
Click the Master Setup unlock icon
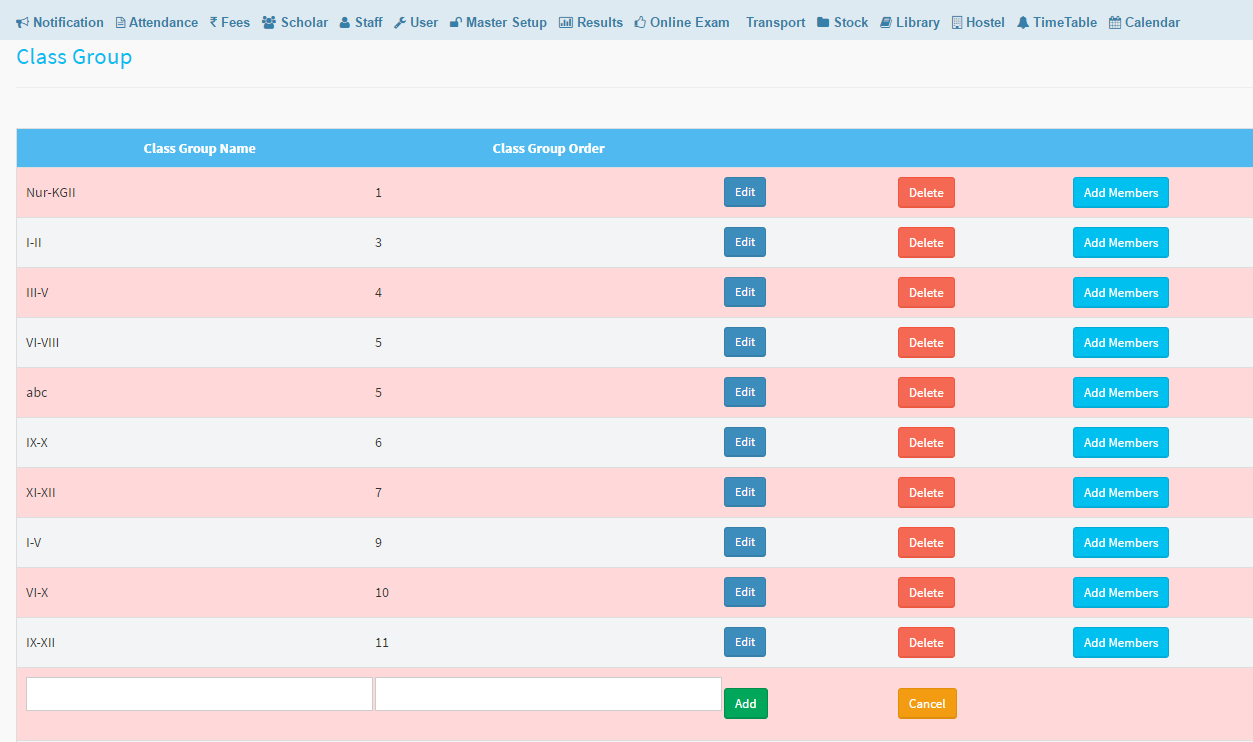456,22
